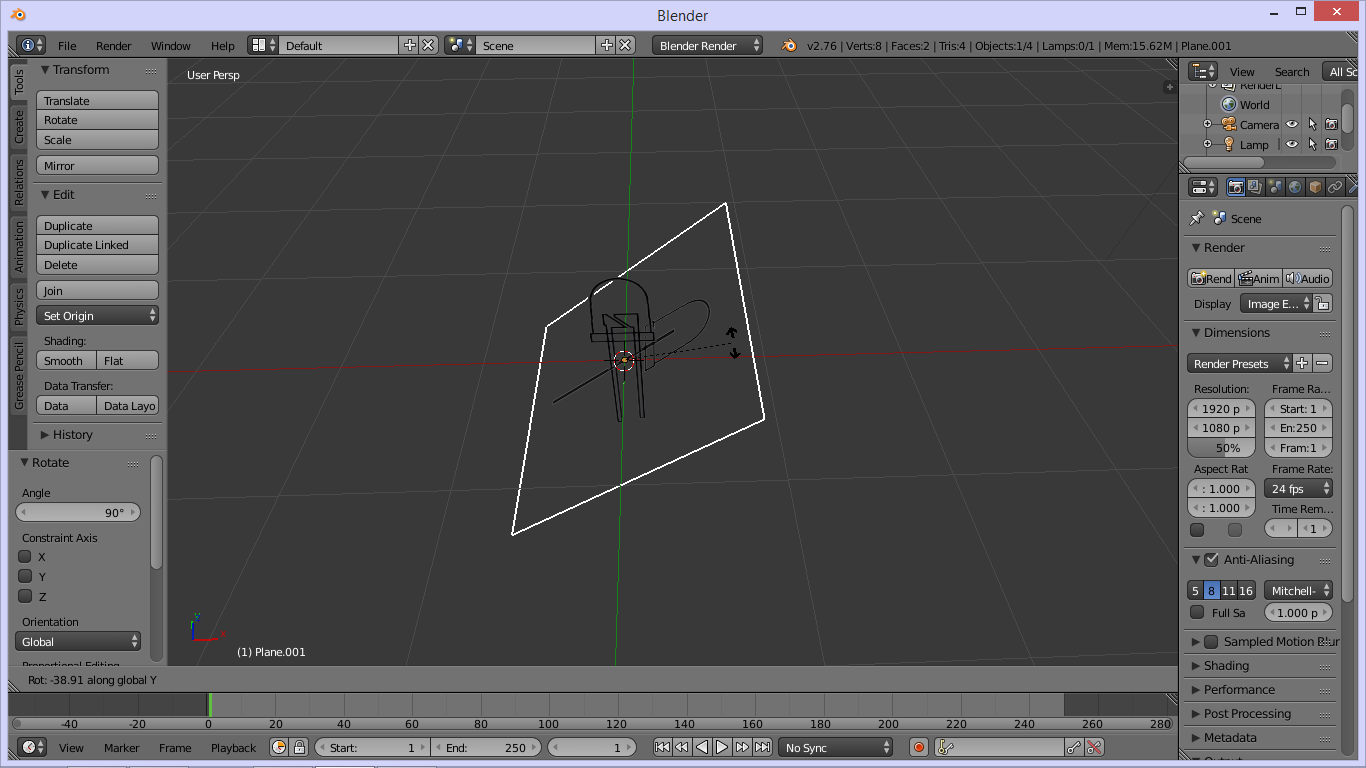Select the Constraints properties tab icon
This screenshot has height=768, width=1366.
[1335, 187]
